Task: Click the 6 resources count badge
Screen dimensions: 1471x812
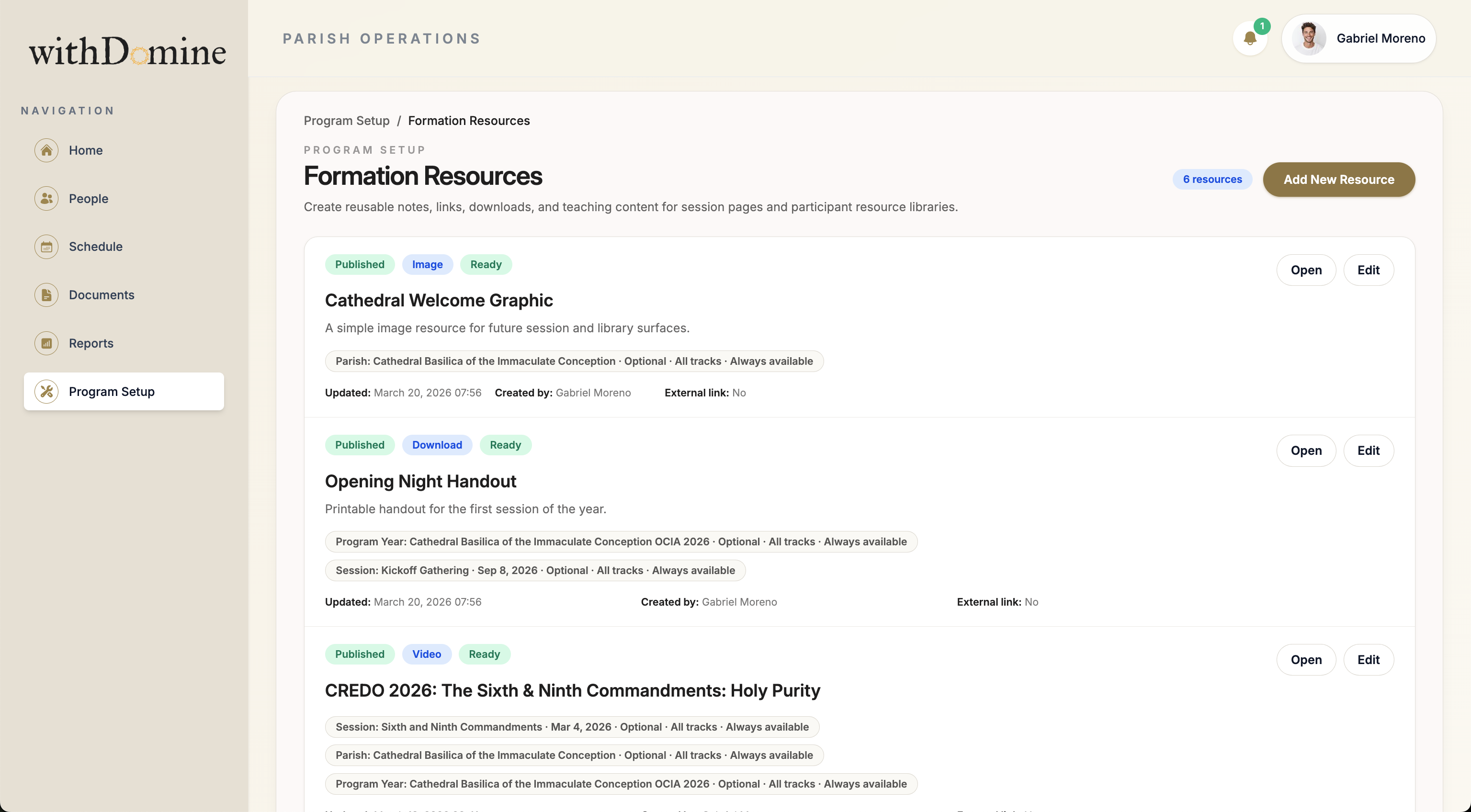Action: 1212,180
